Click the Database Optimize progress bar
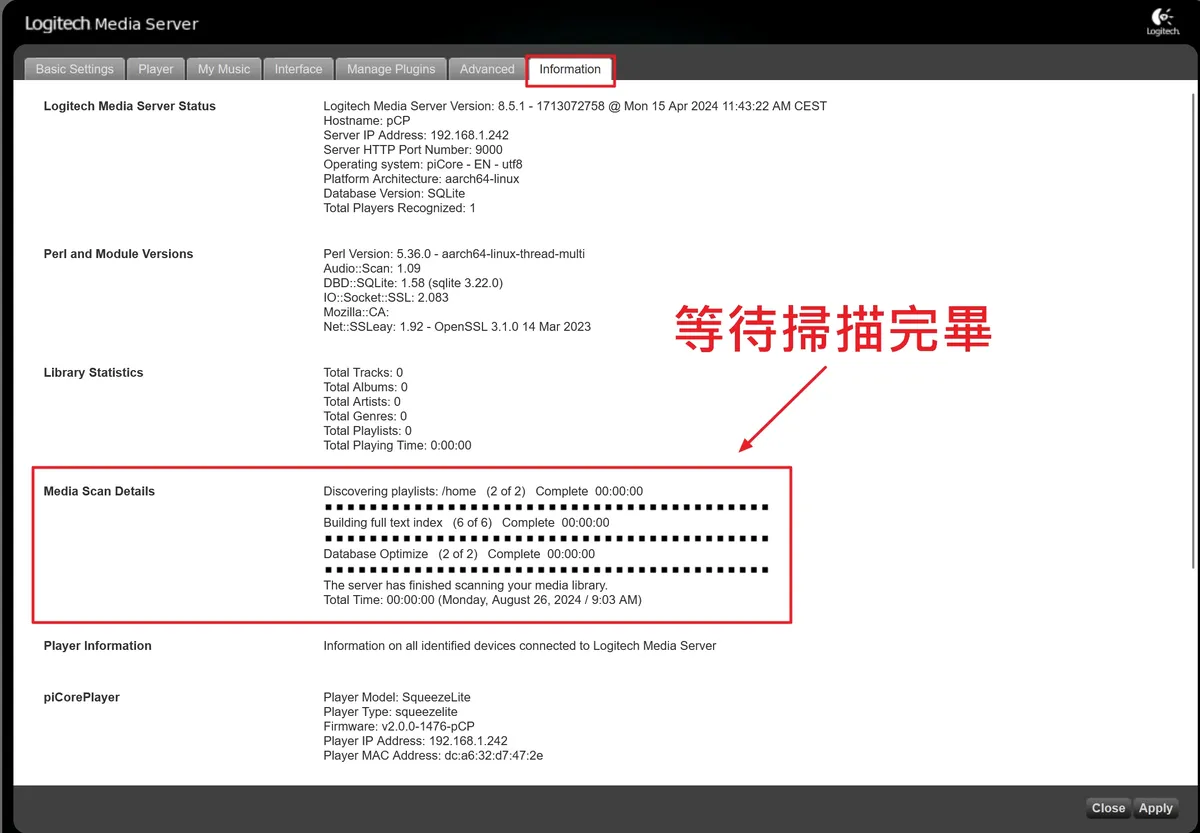The height and width of the screenshot is (833, 1200). click(x=547, y=569)
